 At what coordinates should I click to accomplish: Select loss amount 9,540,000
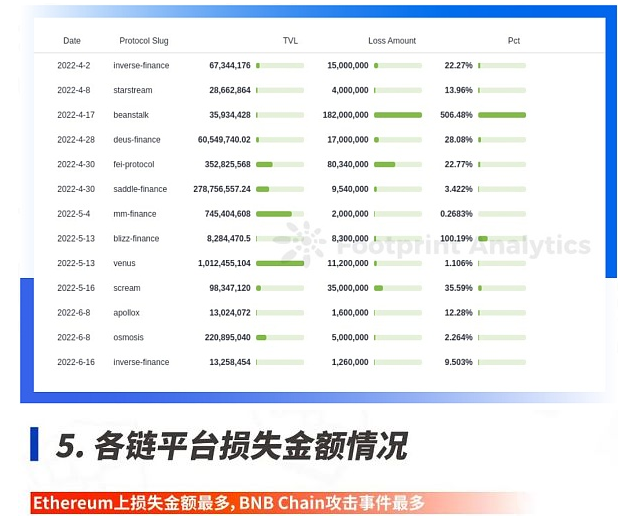350,189
